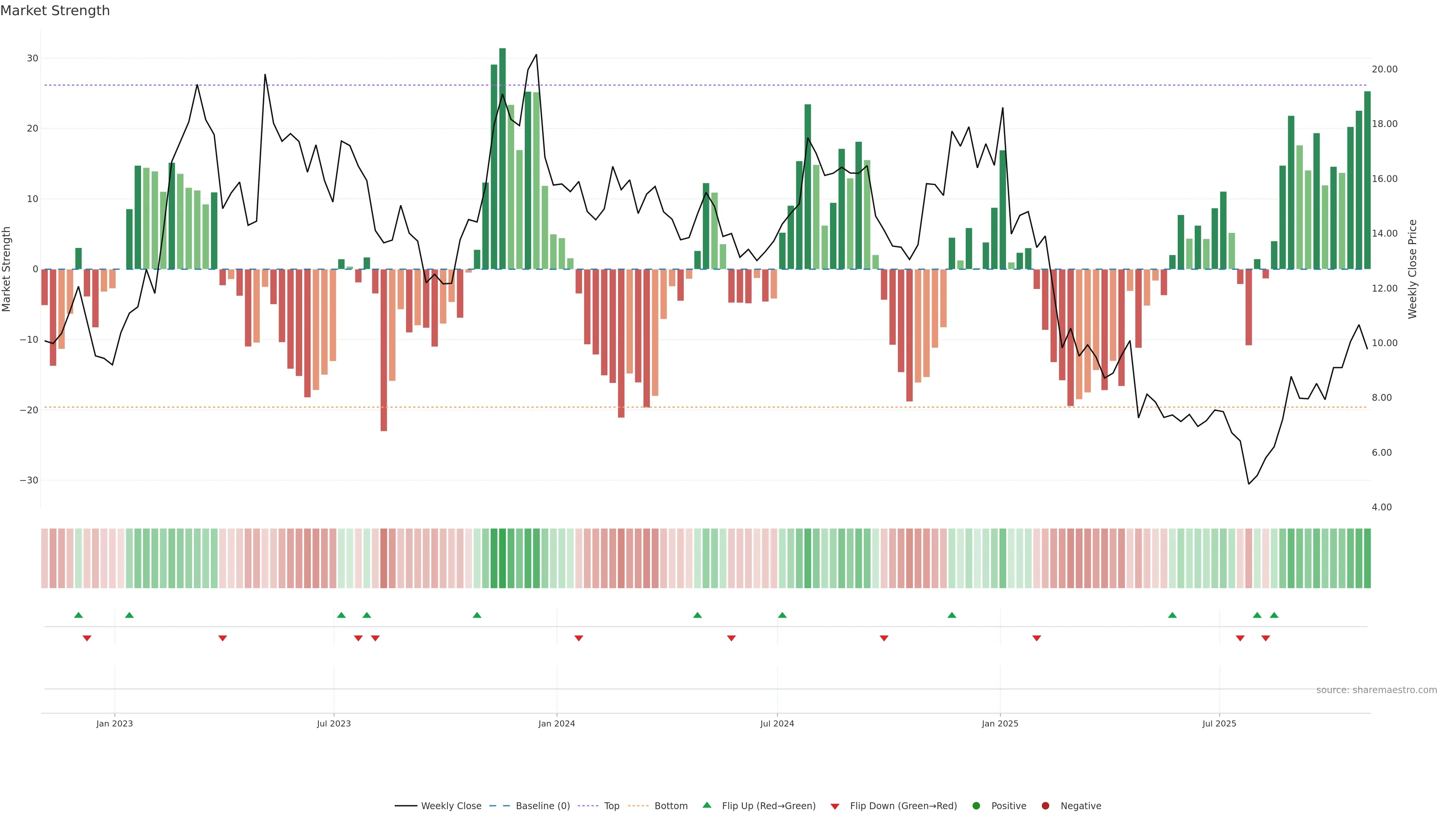The height and width of the screenshot is (819, 1456).
Task: Click the source: sharemaestro.com text
Action: (x=1376, y=690)
